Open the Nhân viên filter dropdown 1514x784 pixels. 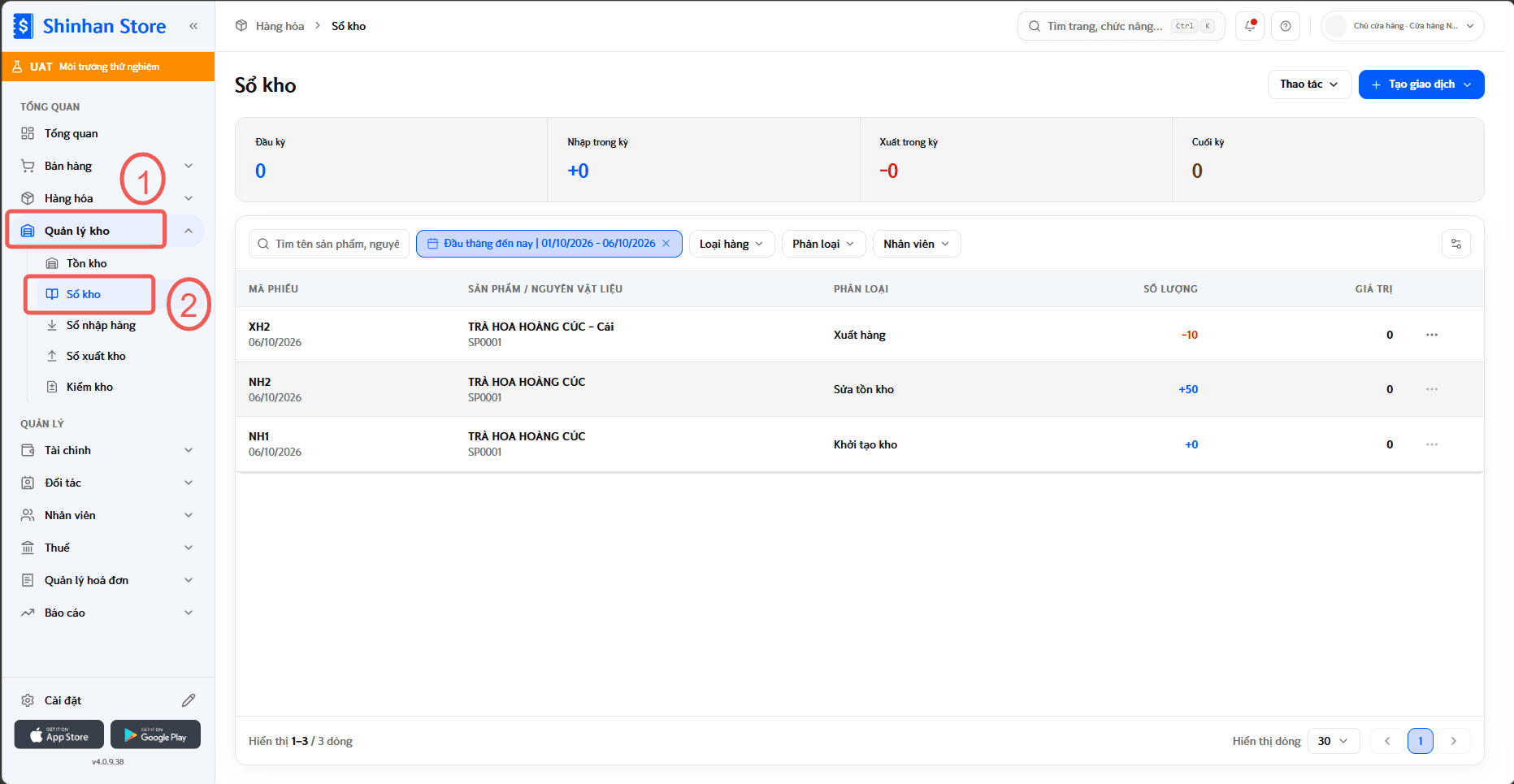point(916,244)
